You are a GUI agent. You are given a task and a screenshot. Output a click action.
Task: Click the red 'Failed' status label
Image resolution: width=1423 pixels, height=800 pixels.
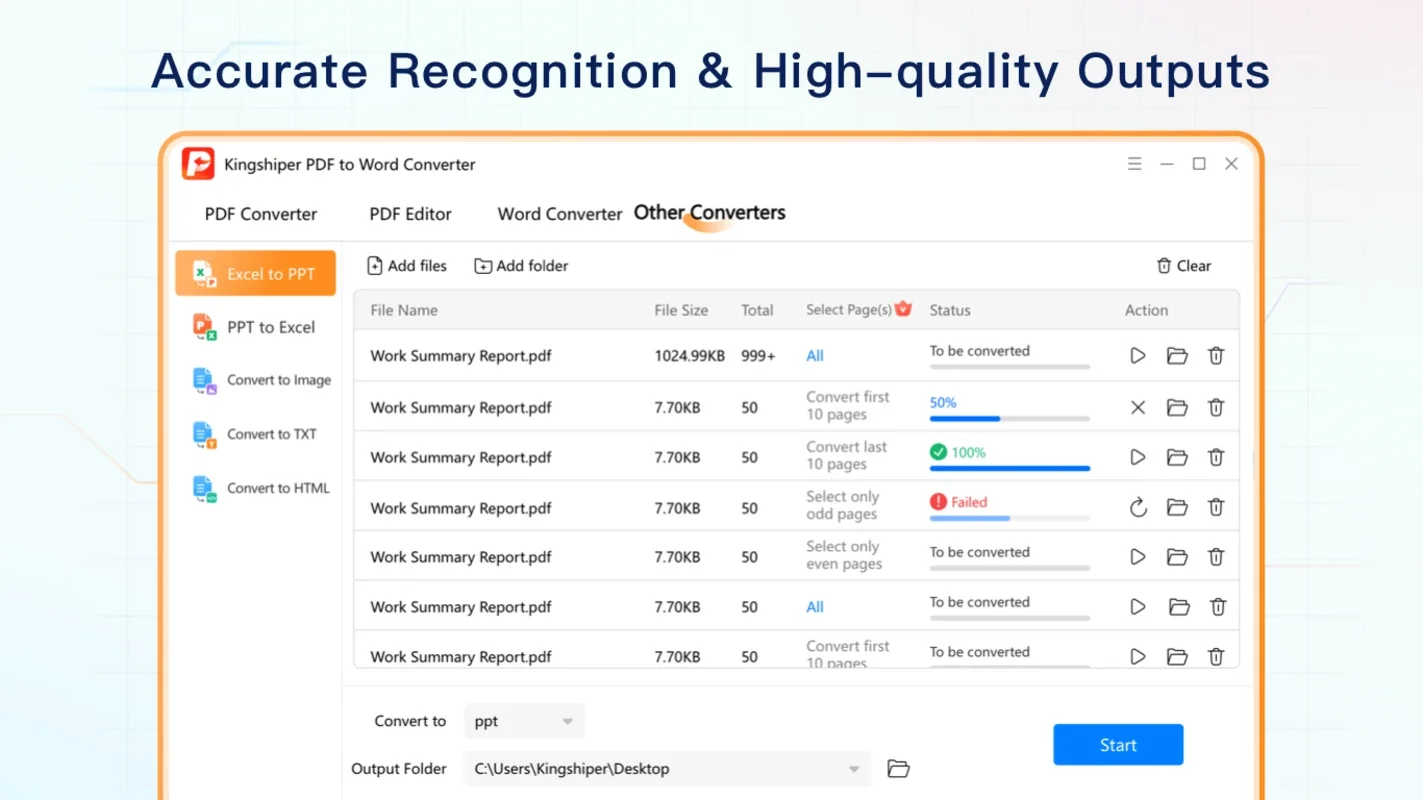click(969, 502)
